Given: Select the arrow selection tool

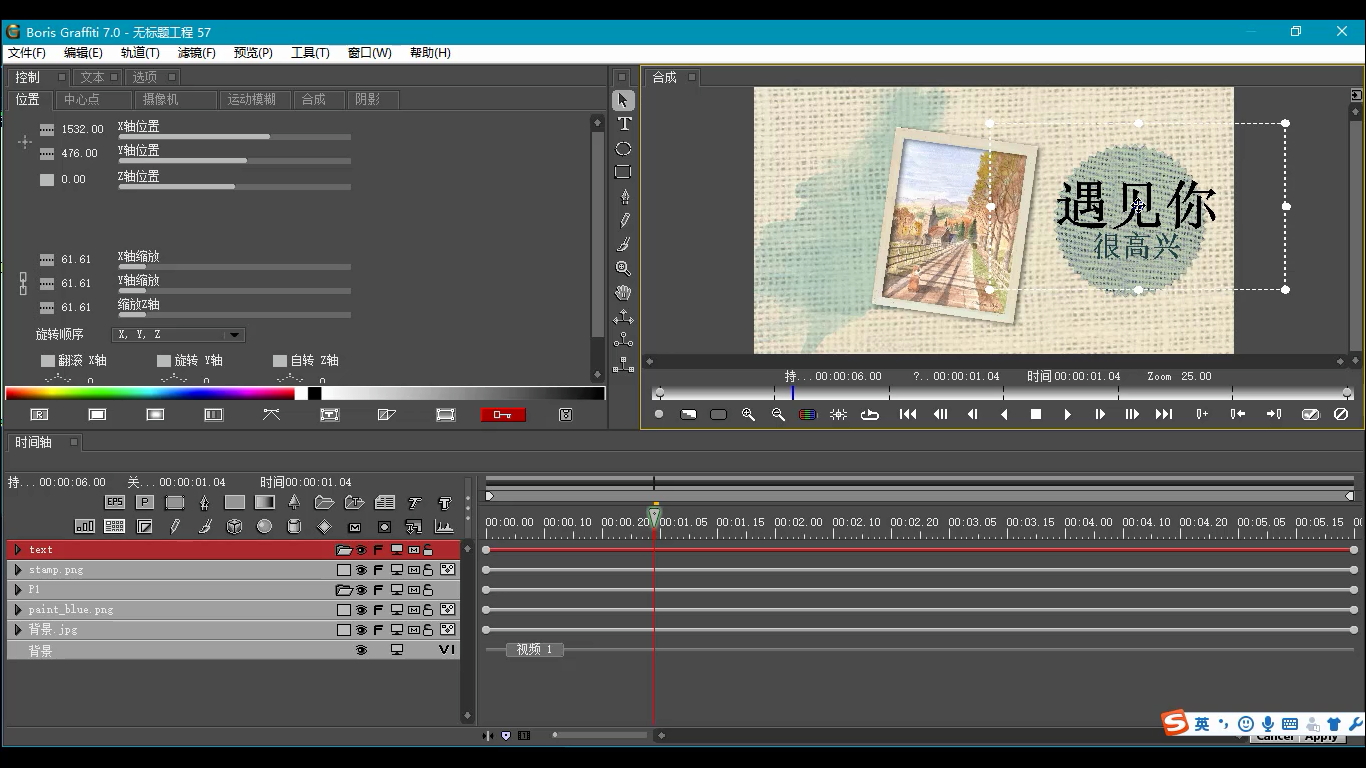Looking at the screenshot, I should coord(623,100).
